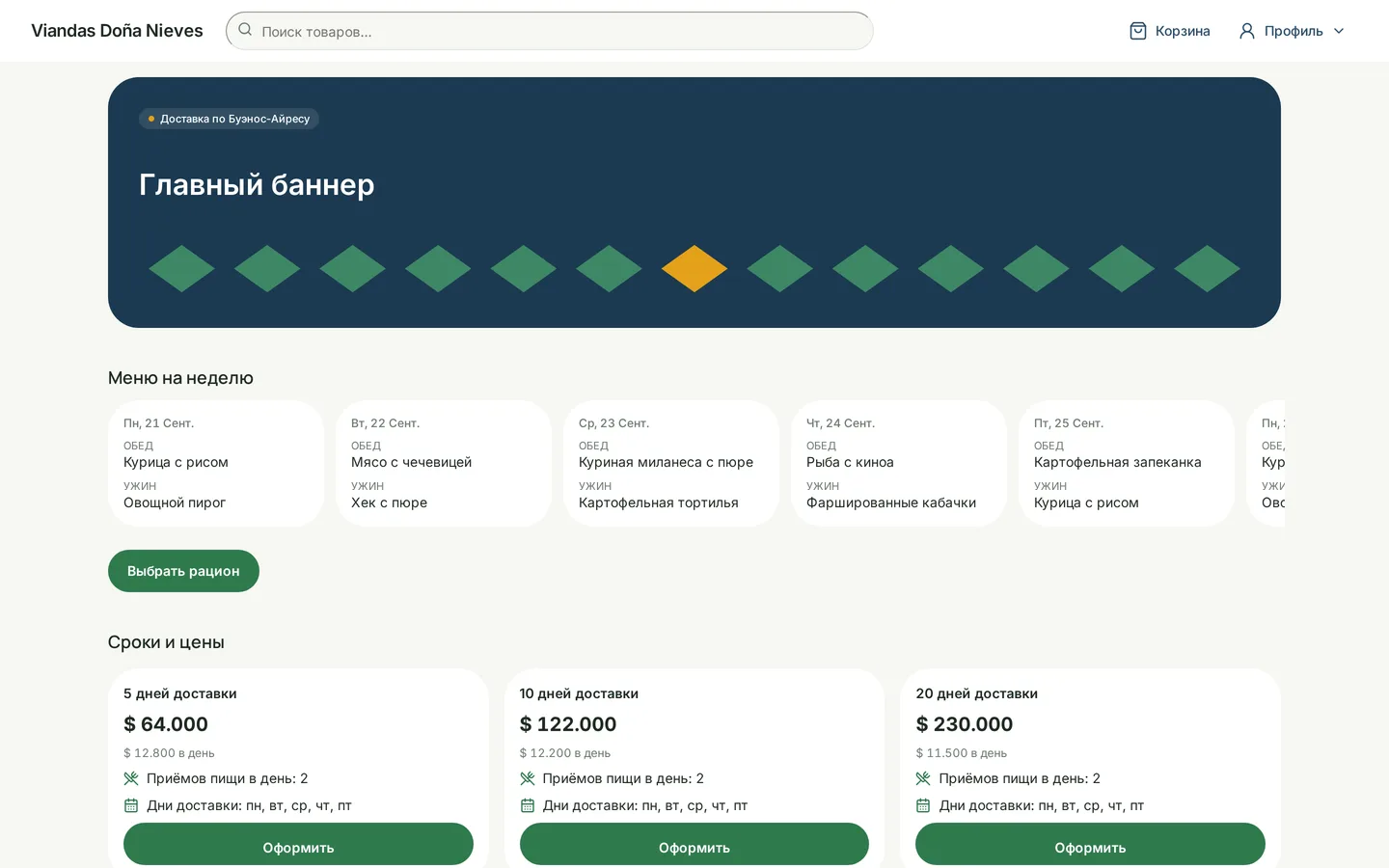Click Оформить for 20 дней доставки

pos(1090,845)
